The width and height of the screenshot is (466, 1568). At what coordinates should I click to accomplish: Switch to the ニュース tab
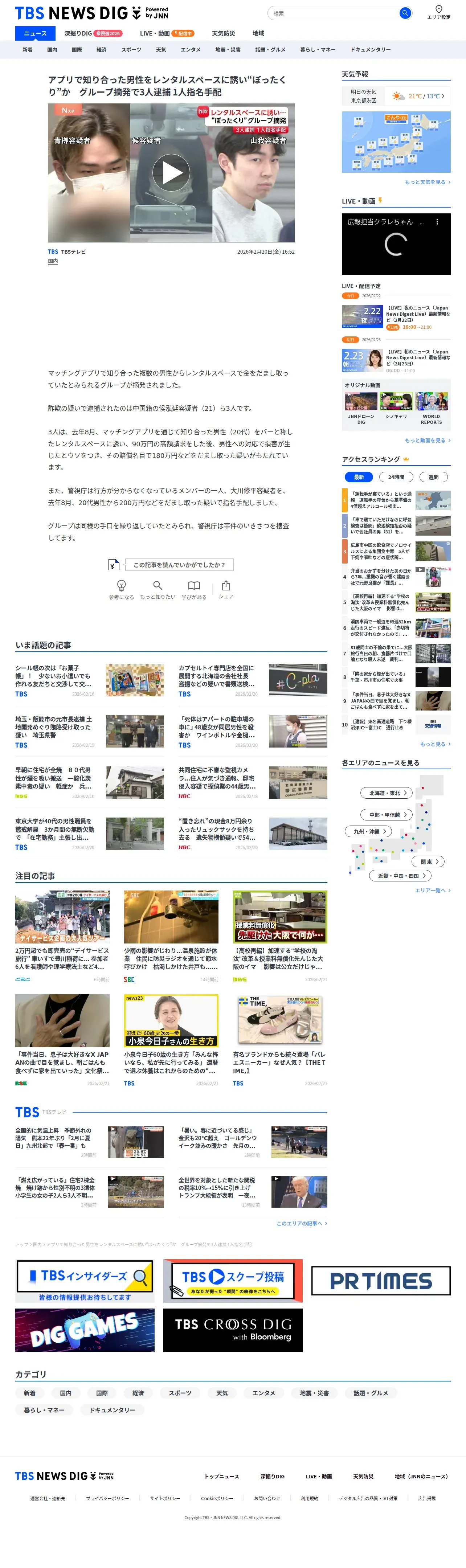pos(35,33)
